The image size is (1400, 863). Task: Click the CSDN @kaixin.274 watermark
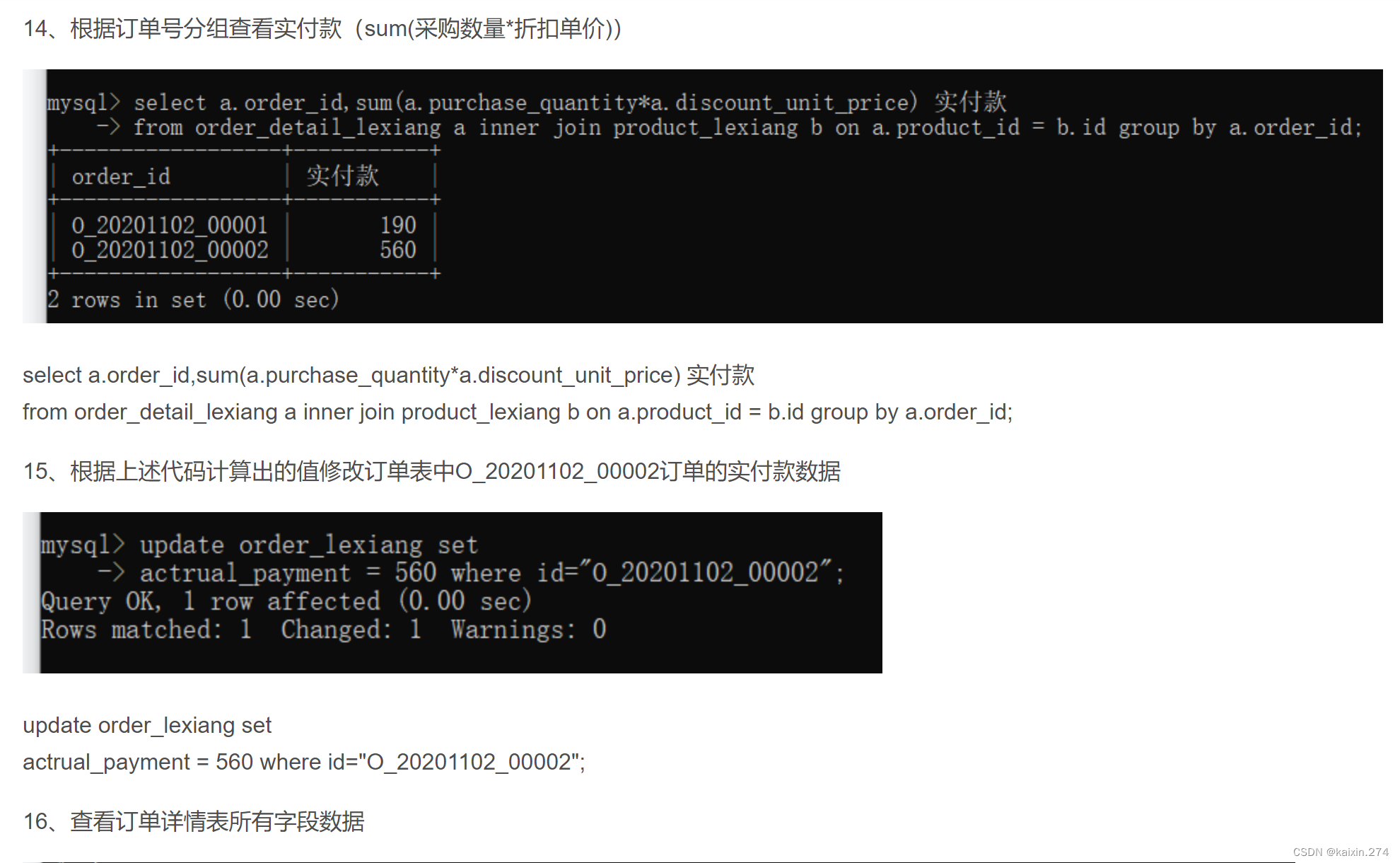[x=1341, y=852]
